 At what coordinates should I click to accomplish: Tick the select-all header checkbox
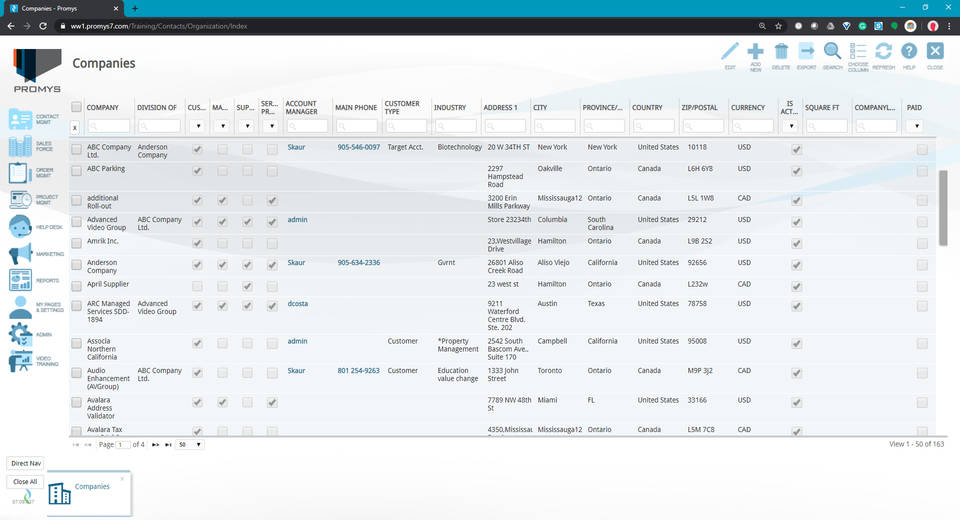(76, 107)
